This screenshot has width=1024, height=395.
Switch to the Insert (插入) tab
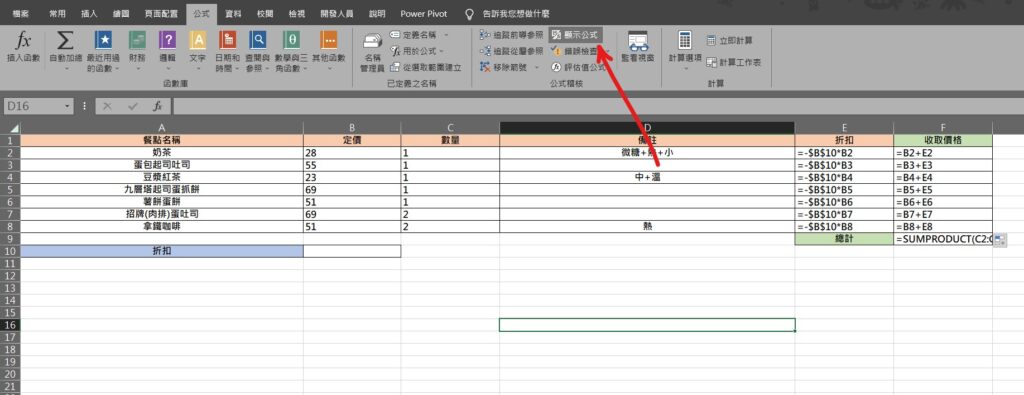pos(89,13)
